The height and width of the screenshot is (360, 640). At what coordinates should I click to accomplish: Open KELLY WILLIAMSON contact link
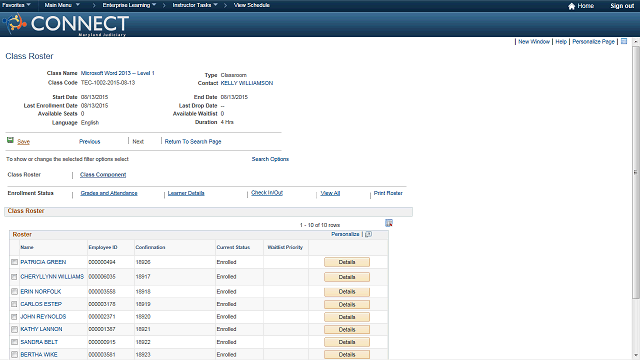coord(247,83)
